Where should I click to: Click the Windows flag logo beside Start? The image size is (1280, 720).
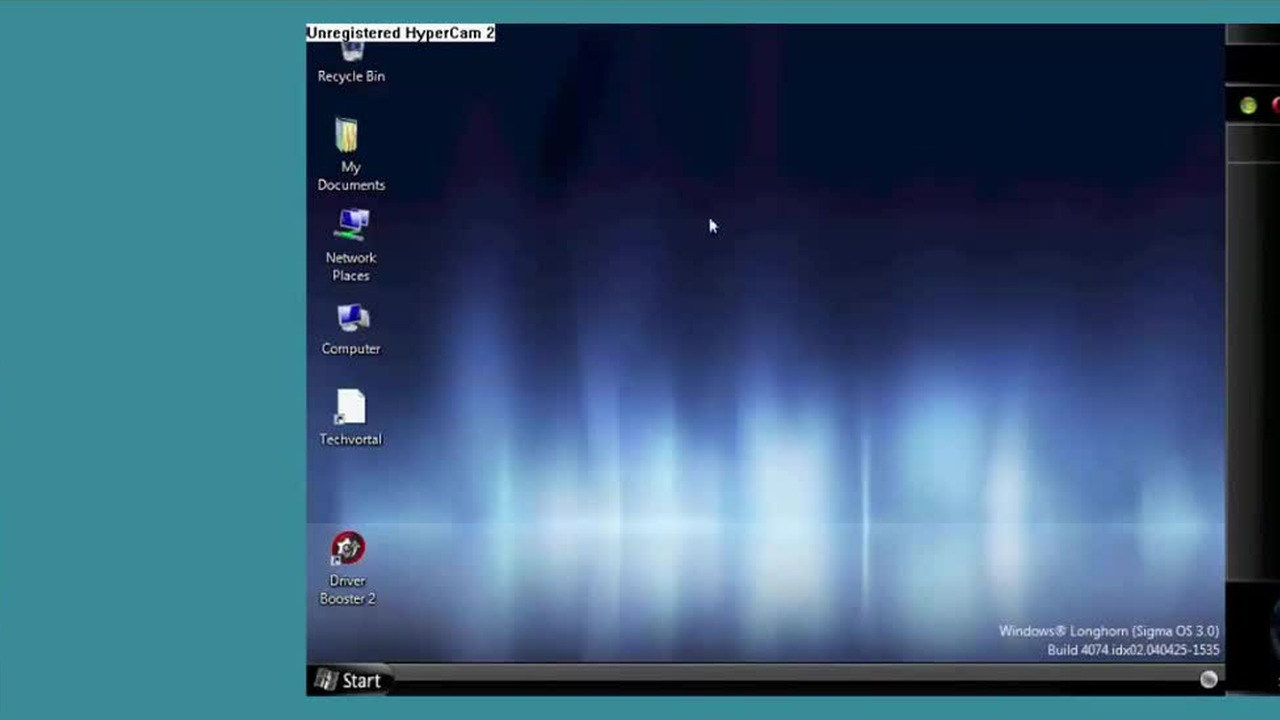tap(325, 680)
